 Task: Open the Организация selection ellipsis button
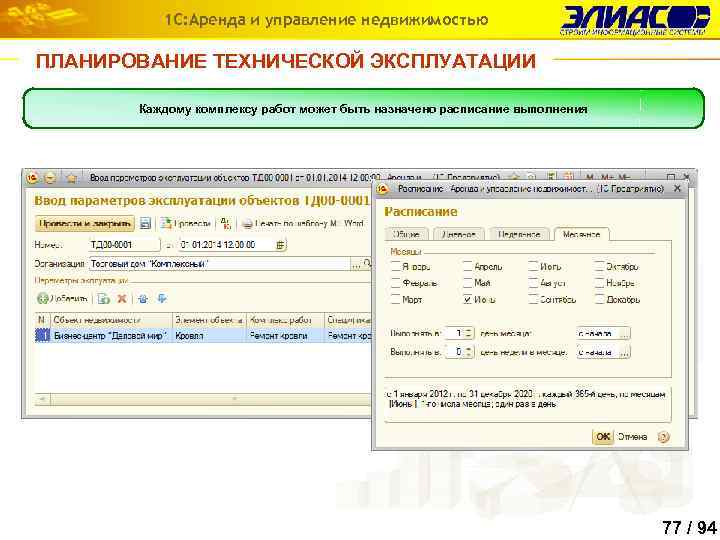point(356,264)
